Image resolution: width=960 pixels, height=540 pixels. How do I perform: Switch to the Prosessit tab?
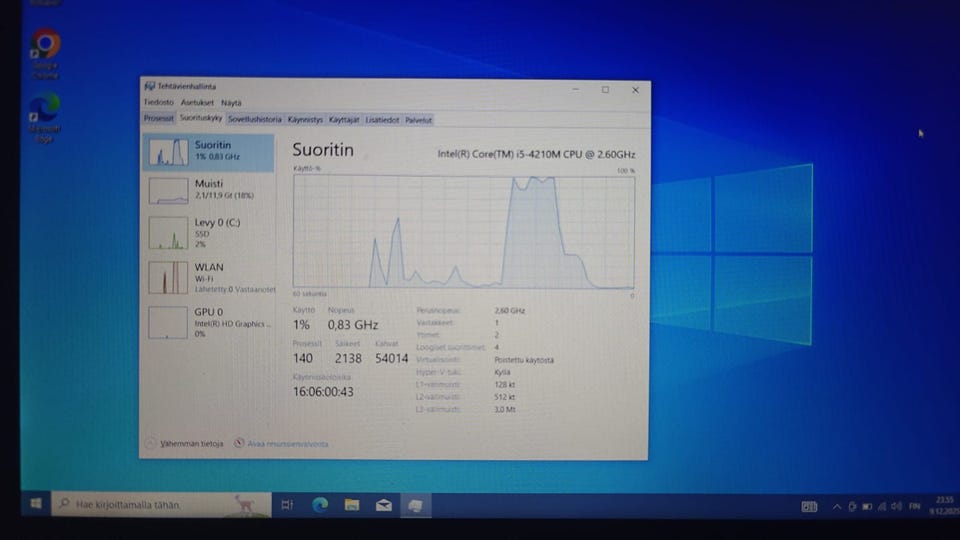pyautogui.click(x=159, y=118)
